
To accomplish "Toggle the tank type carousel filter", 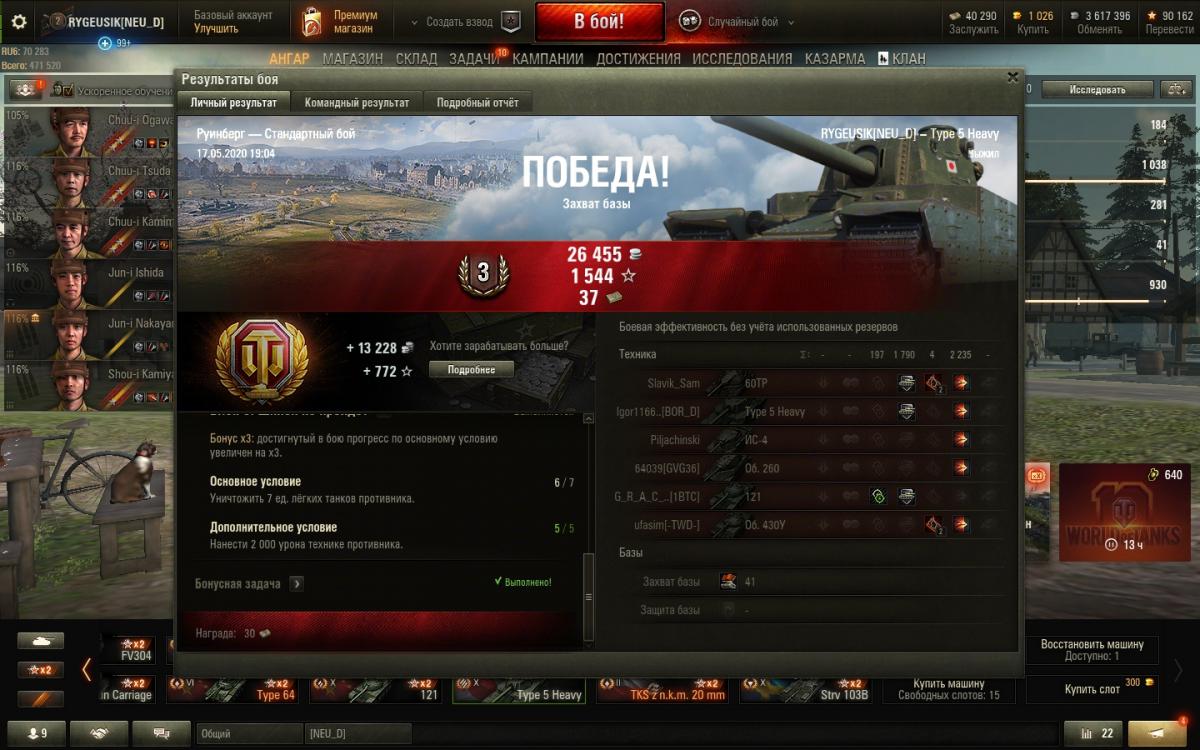I will pyautogui.click(x=41, y=641).
